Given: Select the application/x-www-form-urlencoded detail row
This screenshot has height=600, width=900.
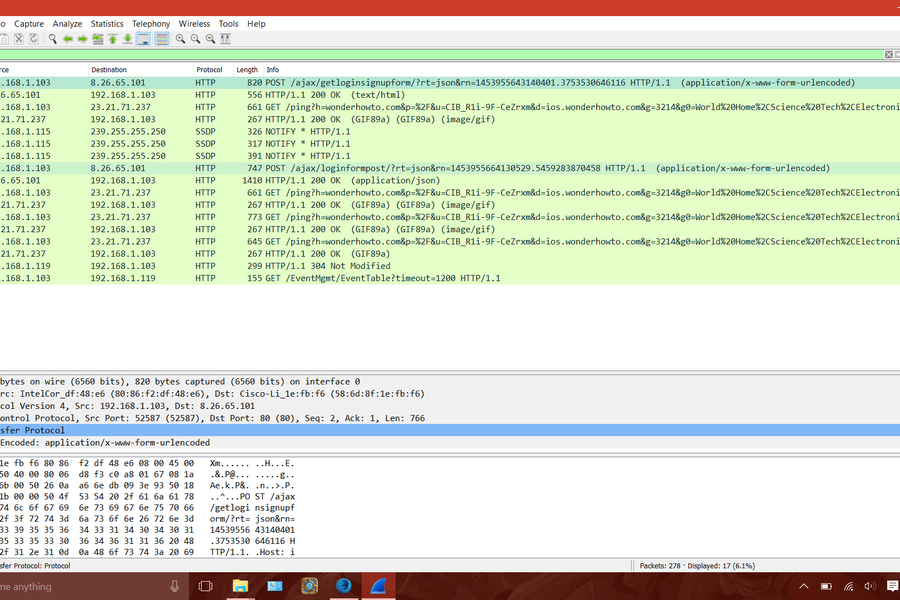Looking at the screenshot, I should click(x=450, y=443).
